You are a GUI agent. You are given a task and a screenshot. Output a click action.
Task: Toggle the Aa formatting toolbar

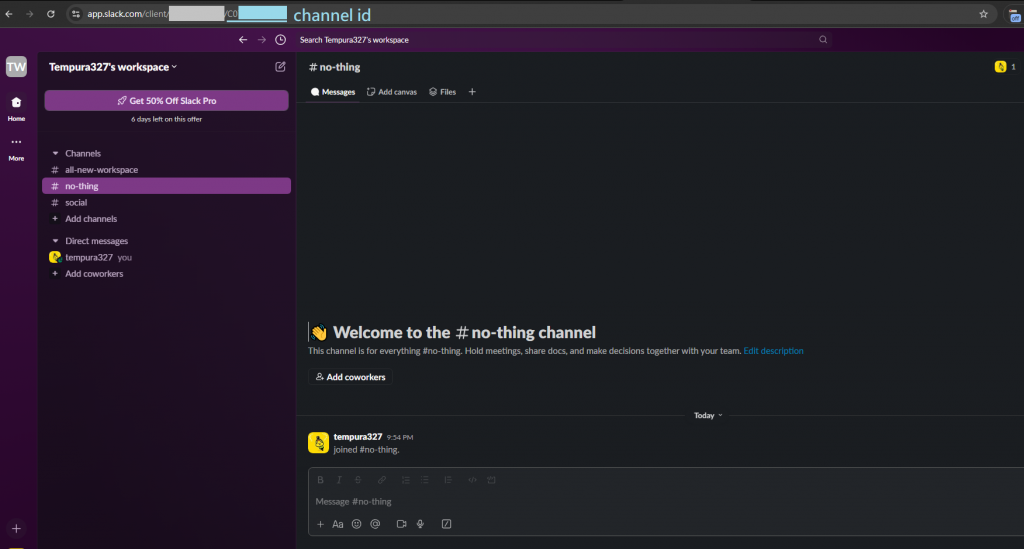(x=338, y=524)
